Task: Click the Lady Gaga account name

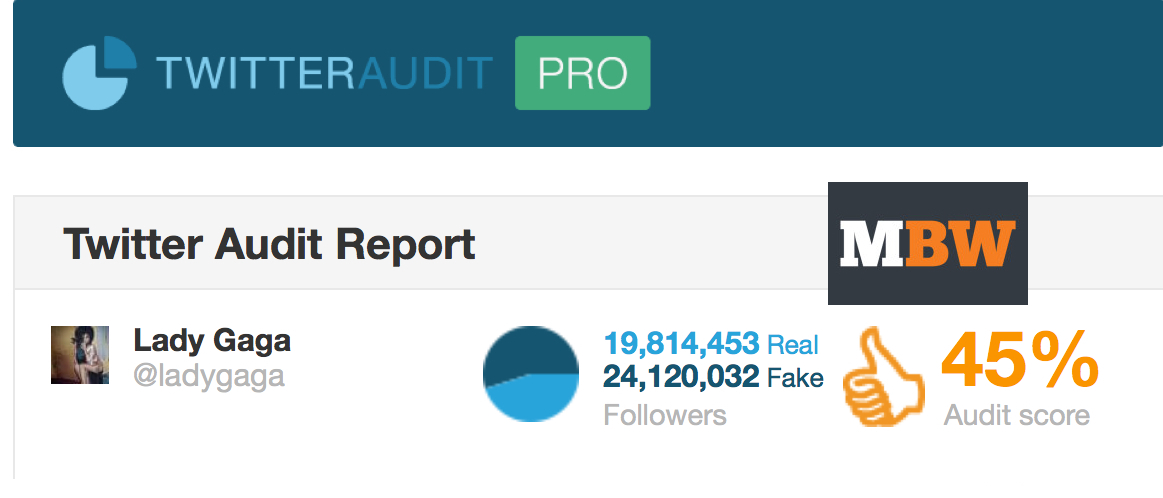Action: coord(212,341)
